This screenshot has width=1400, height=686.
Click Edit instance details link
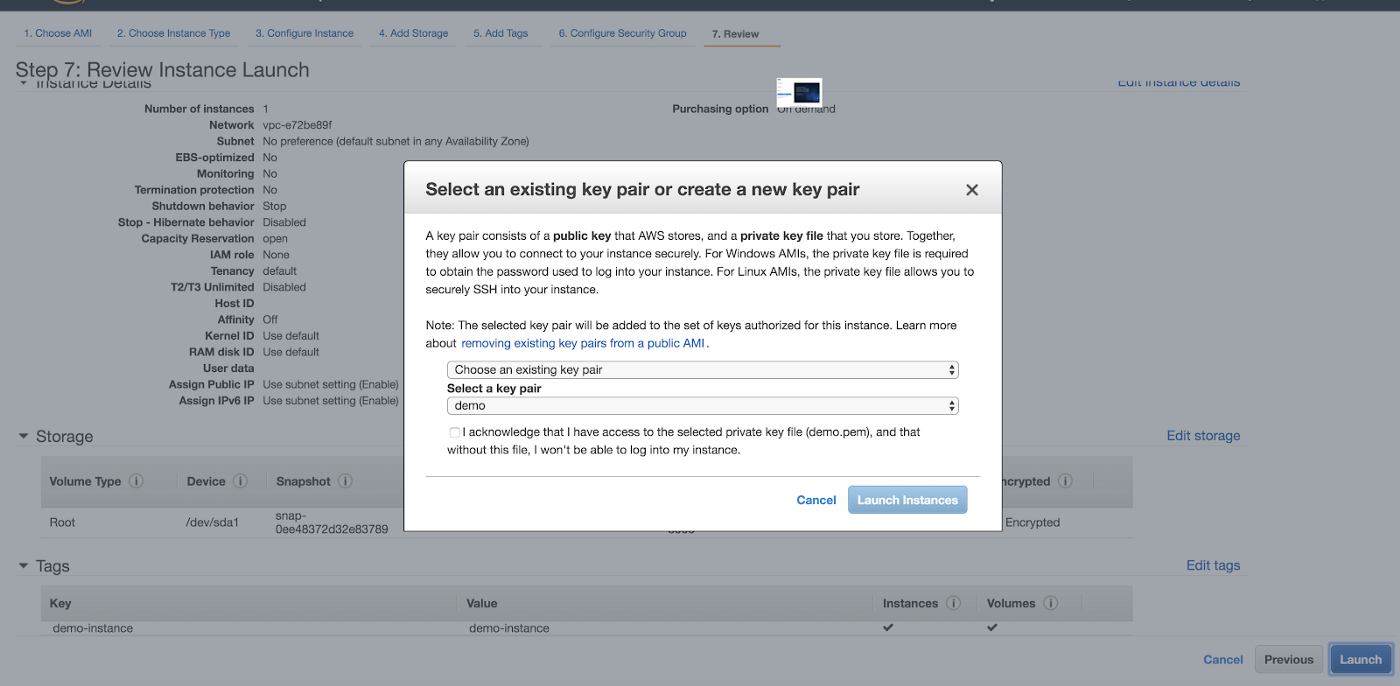tap(1178, 83)
